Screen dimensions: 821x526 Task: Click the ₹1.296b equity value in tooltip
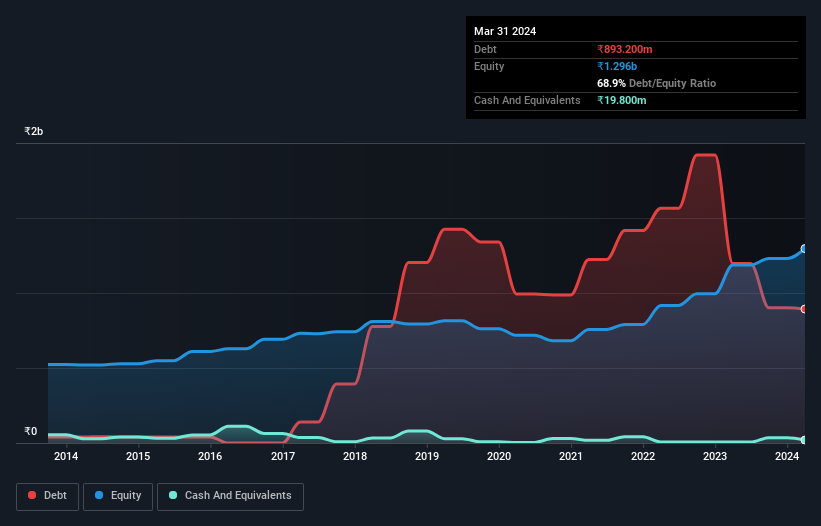point(617,66)
